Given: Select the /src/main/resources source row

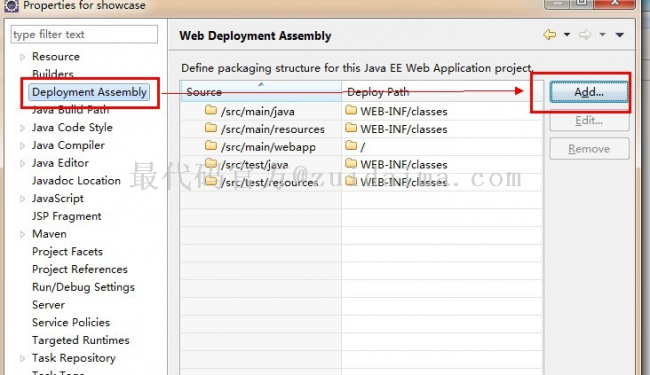Looking at the screenshot, I should pos(261,129).
